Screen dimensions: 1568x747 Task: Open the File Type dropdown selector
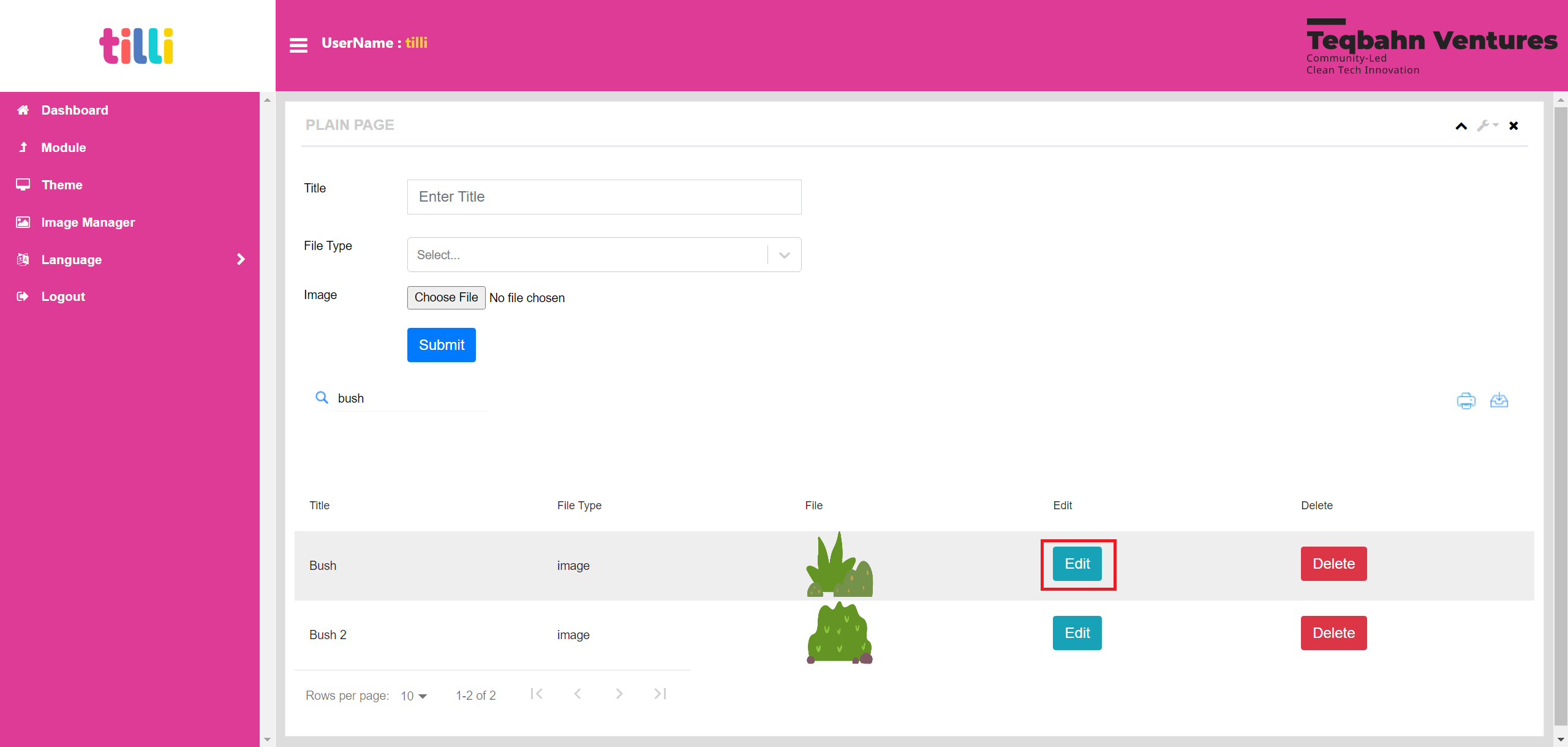point(604,254)
